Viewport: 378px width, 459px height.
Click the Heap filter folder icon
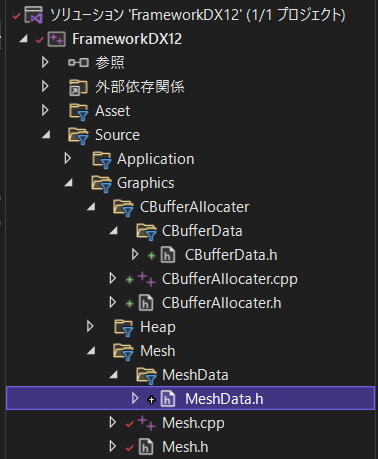[x=124, y=328]
